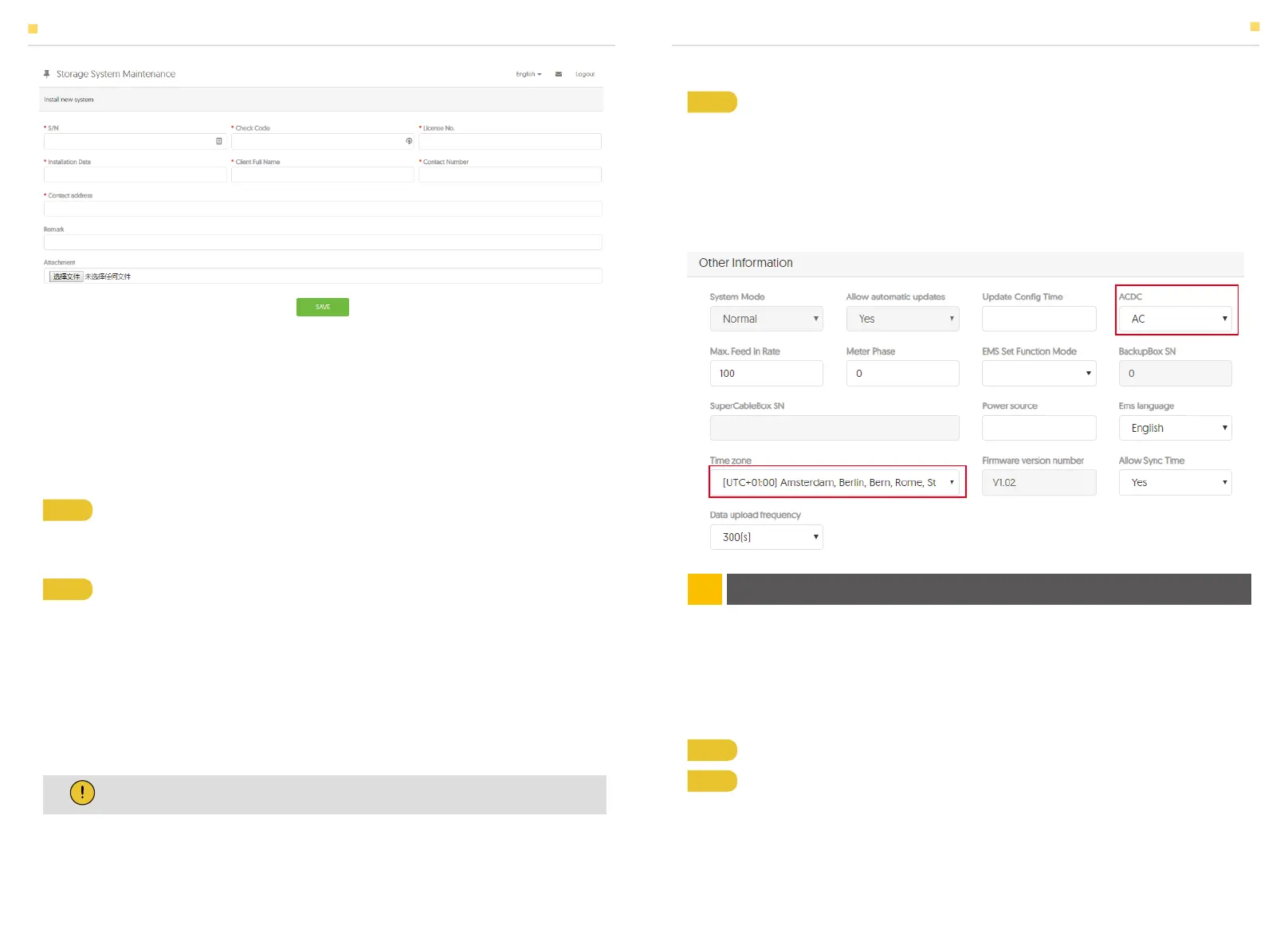Focus the Check Code input field
Screen dimensions: 1288x949
323,141
